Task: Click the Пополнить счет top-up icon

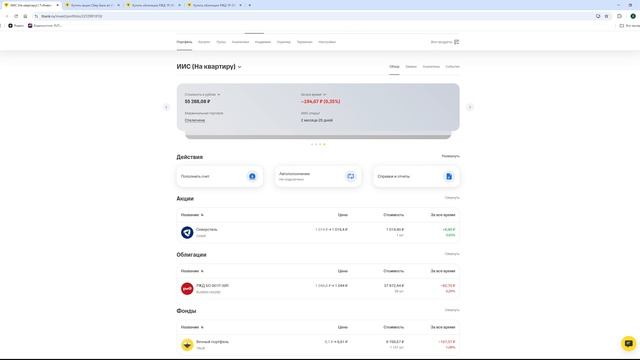Action: click(252, 176)
